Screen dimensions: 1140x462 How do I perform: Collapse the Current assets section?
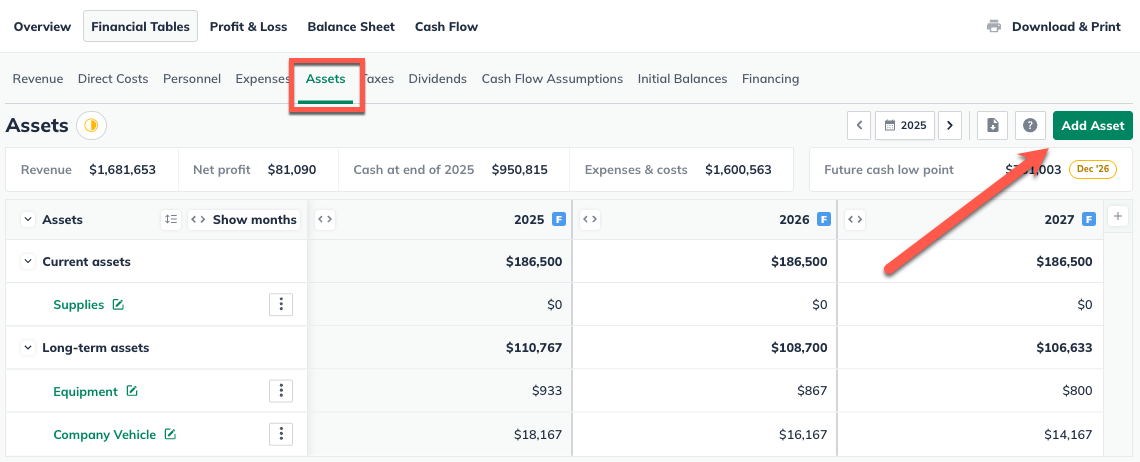click(27, 262)
